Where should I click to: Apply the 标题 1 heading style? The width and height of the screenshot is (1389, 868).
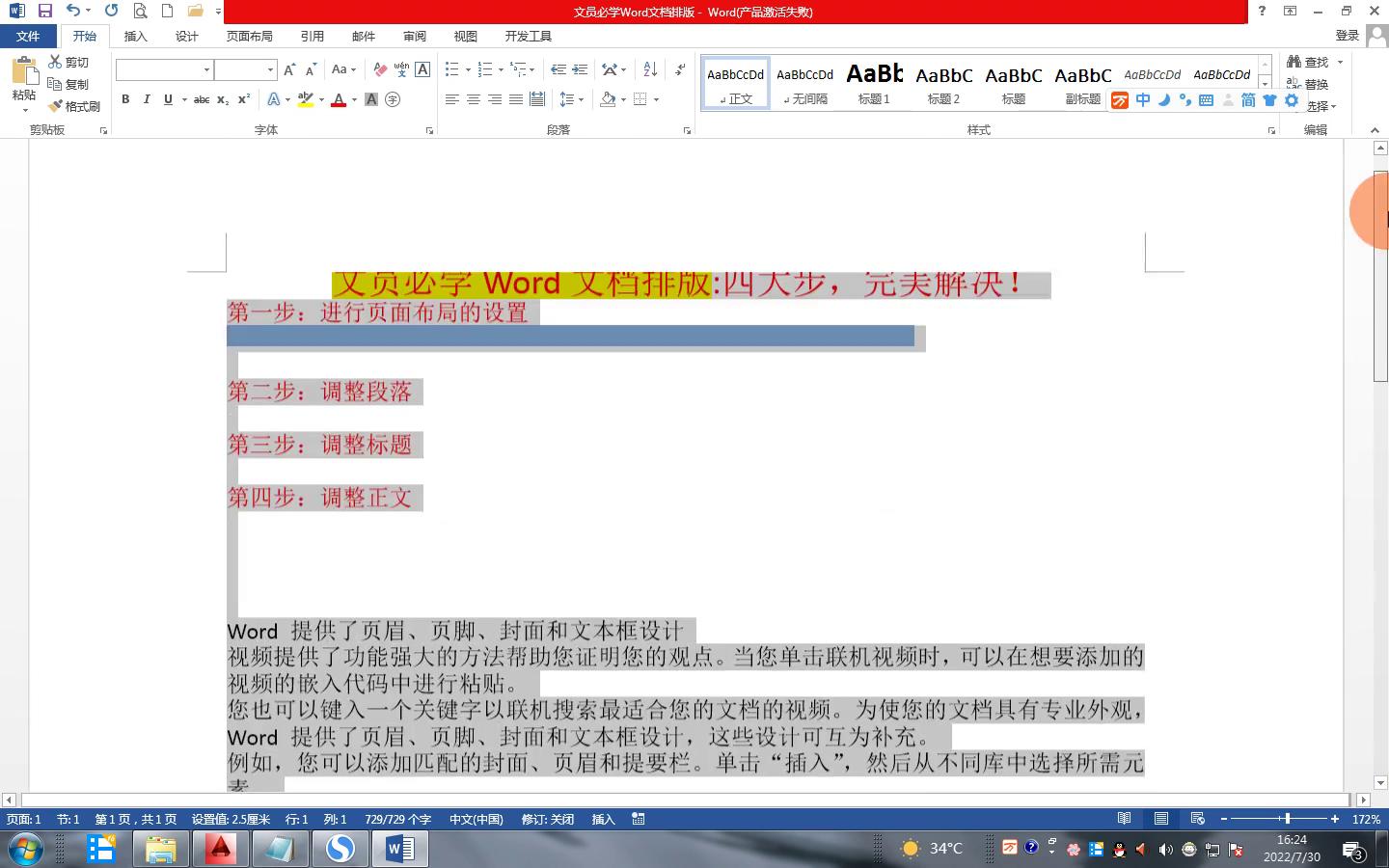[x=874, y=83]
